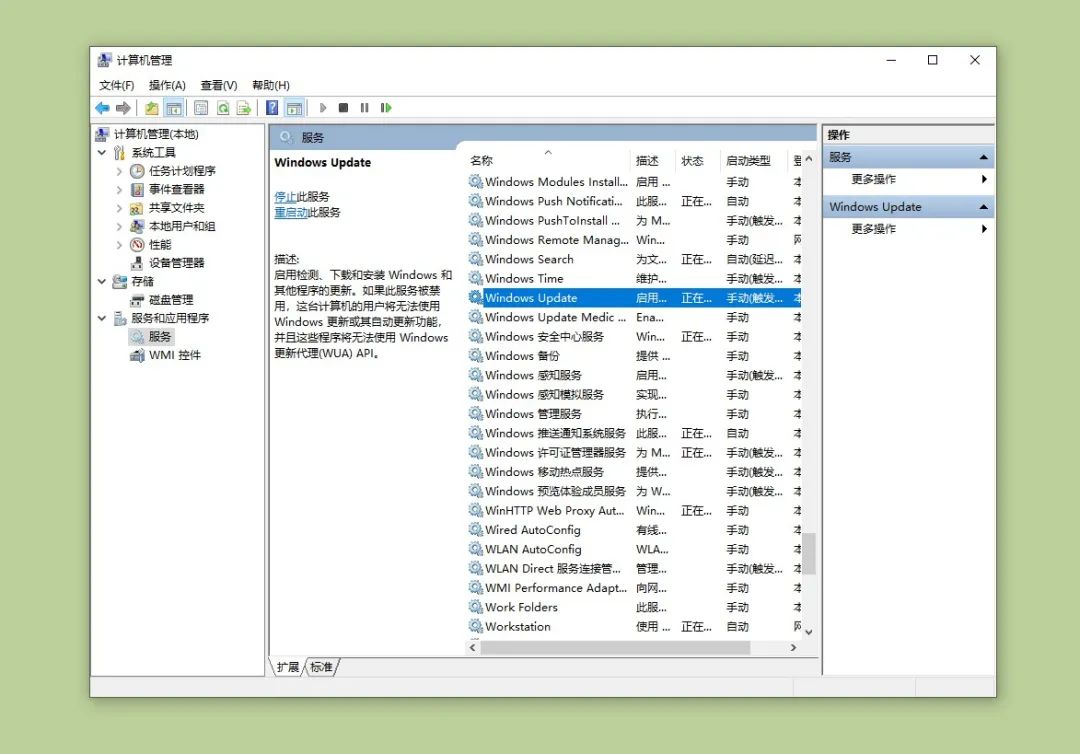The width and height of the screenshot is (1080, 754).
Task: Open the 帮助(H) menu
Action: [x=271, y=85]
